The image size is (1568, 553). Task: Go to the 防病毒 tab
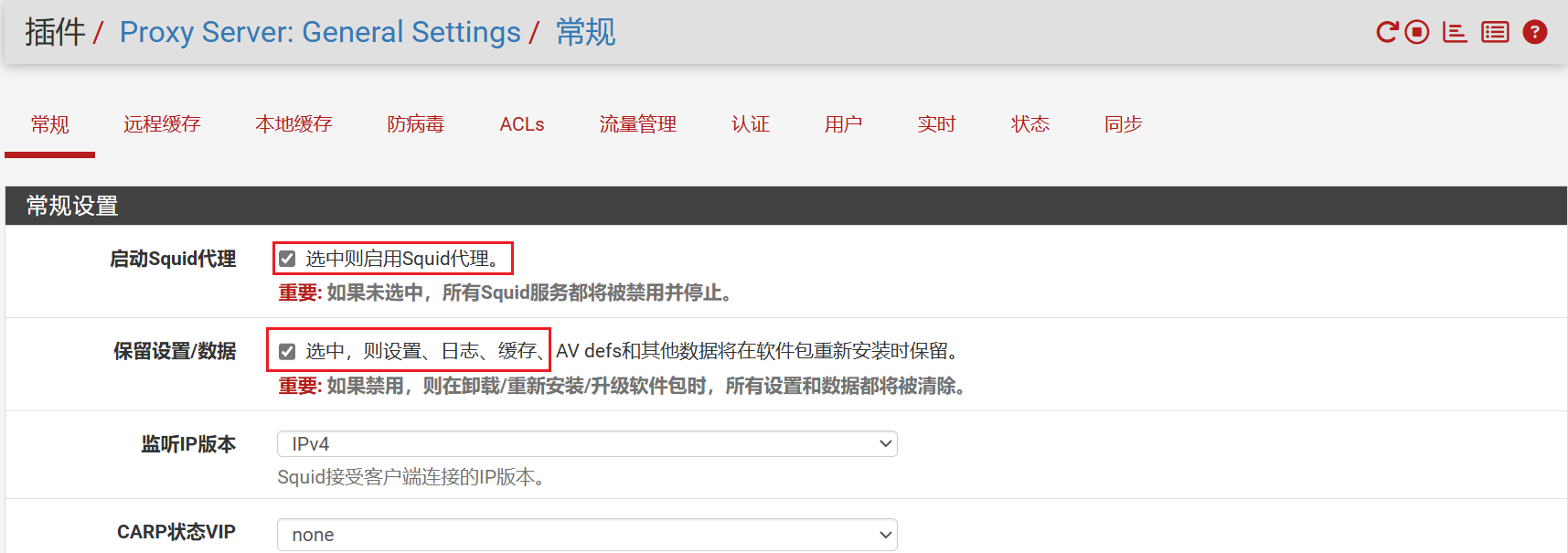click(415, 124)
